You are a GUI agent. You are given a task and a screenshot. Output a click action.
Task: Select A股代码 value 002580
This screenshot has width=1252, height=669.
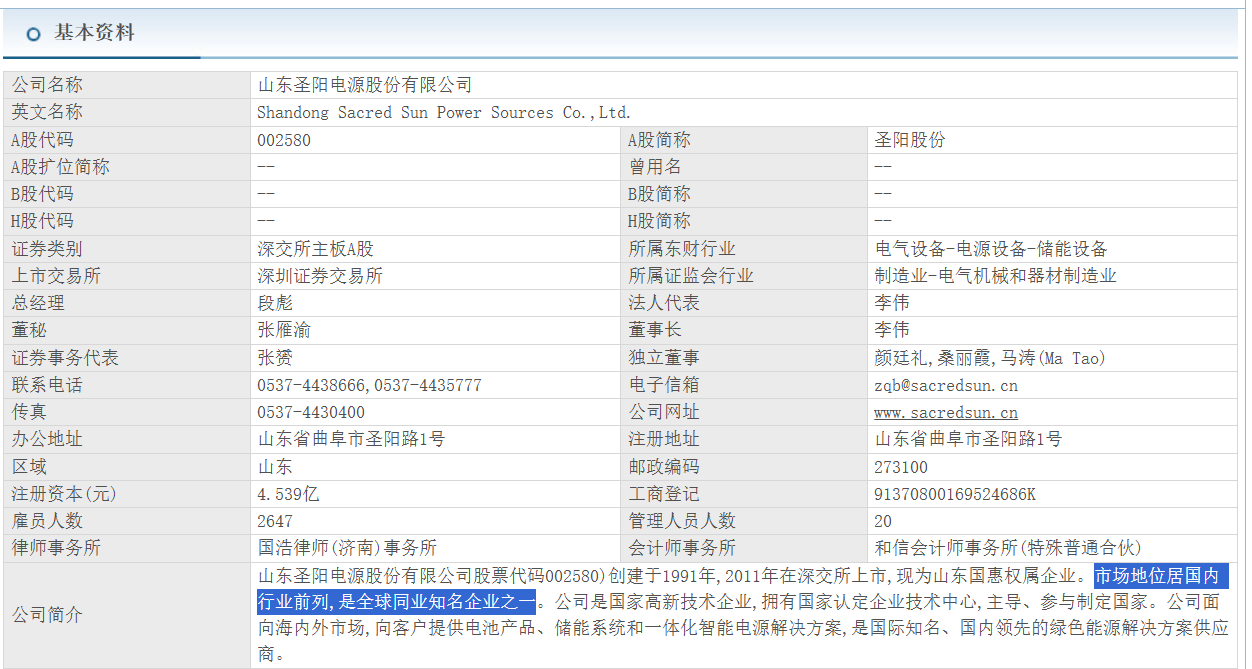click(284, 140)
